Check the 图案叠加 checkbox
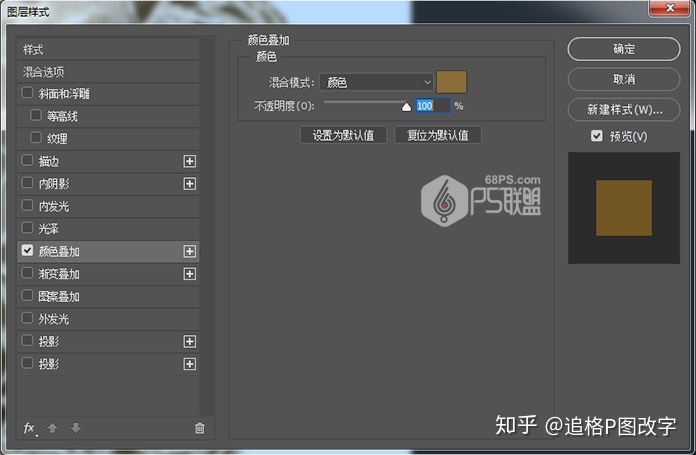Screen dimensions: 696x455 pos(28,296)
